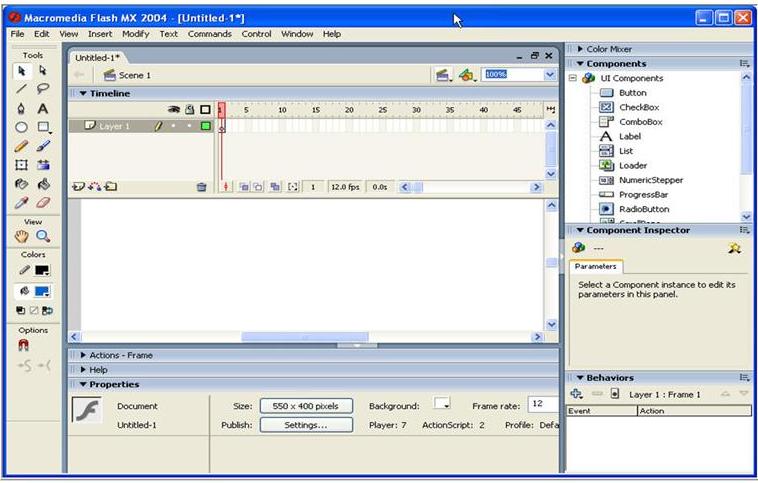
Task: Open the Modify menu
Action: [135, 34]
